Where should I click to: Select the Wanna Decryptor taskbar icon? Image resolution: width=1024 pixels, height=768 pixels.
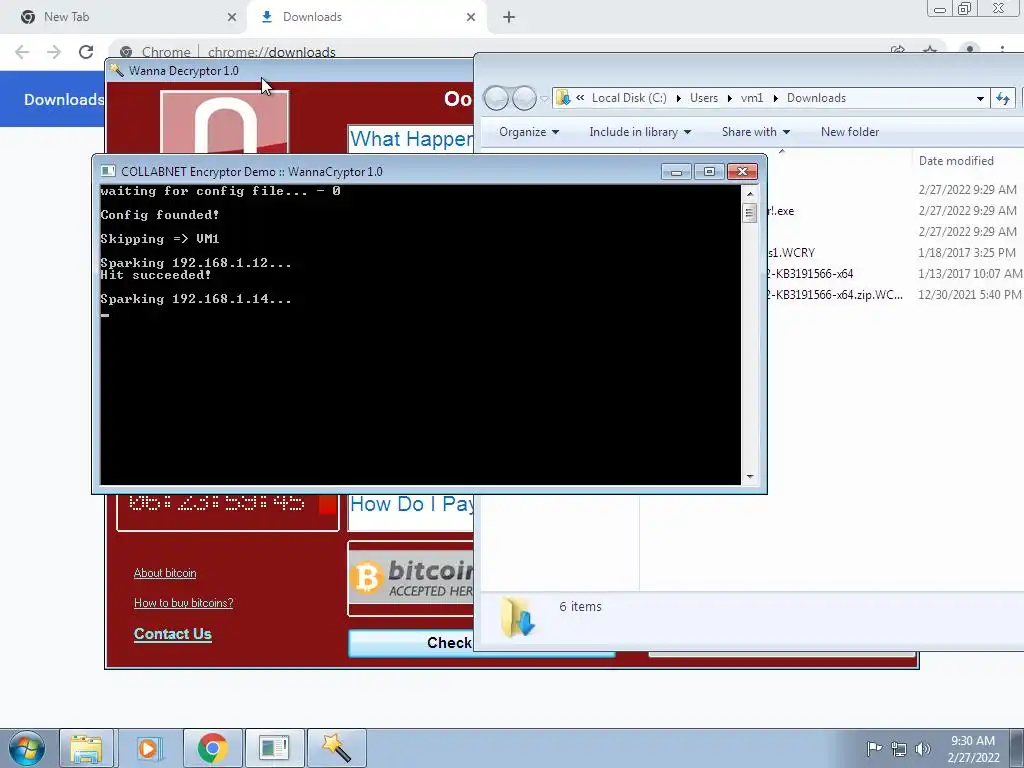click(336, 748)
